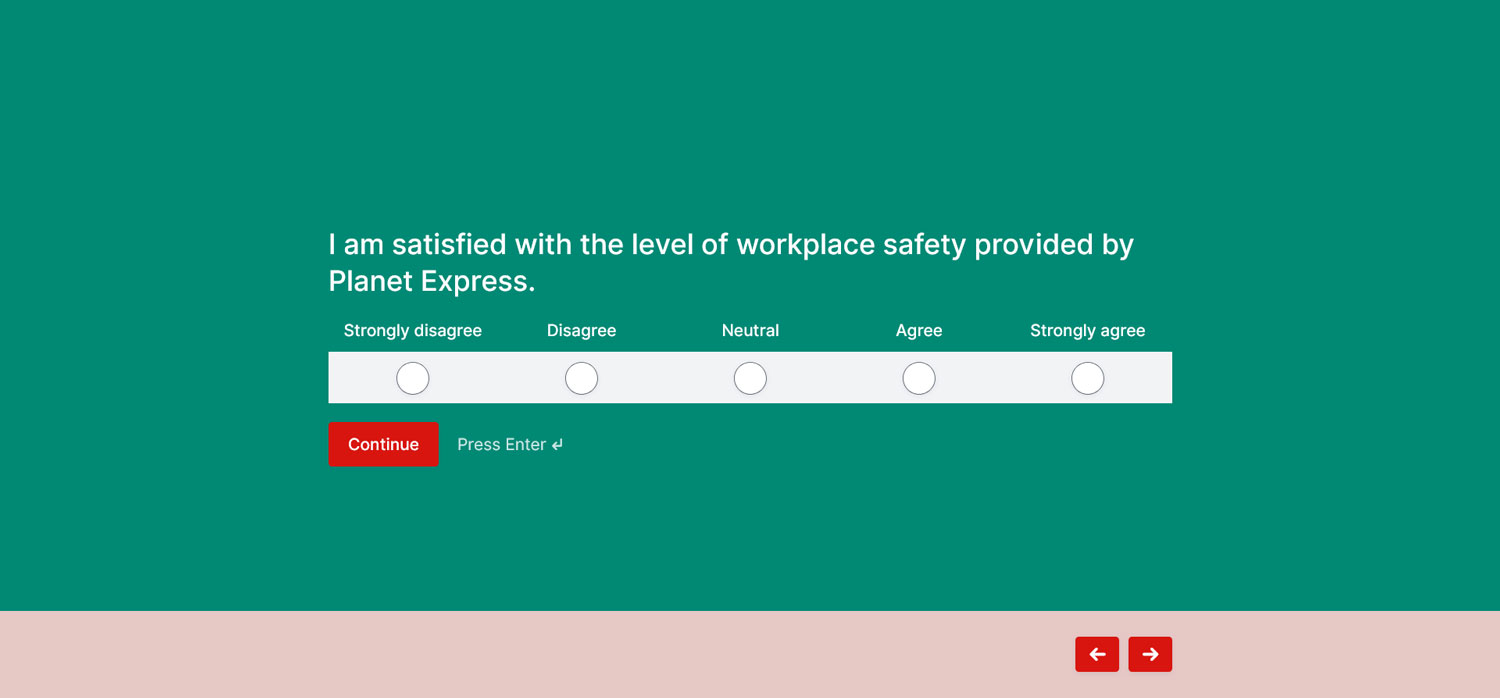
Task: Click the 'Disagree' column label
Action: click(x=582, y=331)
